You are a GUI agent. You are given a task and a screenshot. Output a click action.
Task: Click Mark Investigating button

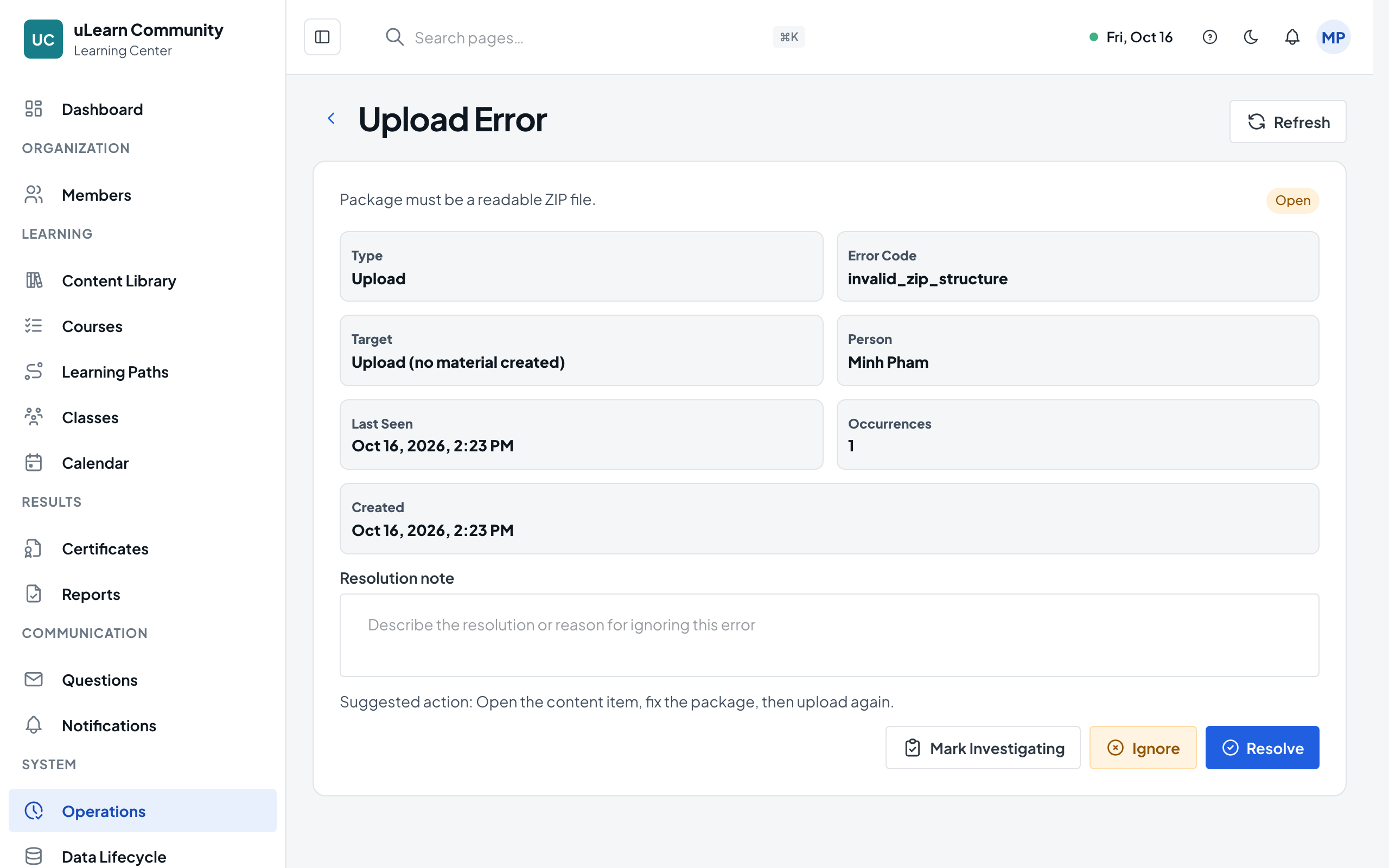[x=983, y=748]
